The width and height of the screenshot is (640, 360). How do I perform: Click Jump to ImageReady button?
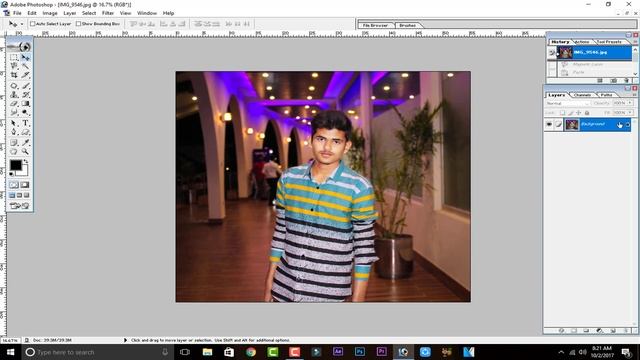pos(20,206)
